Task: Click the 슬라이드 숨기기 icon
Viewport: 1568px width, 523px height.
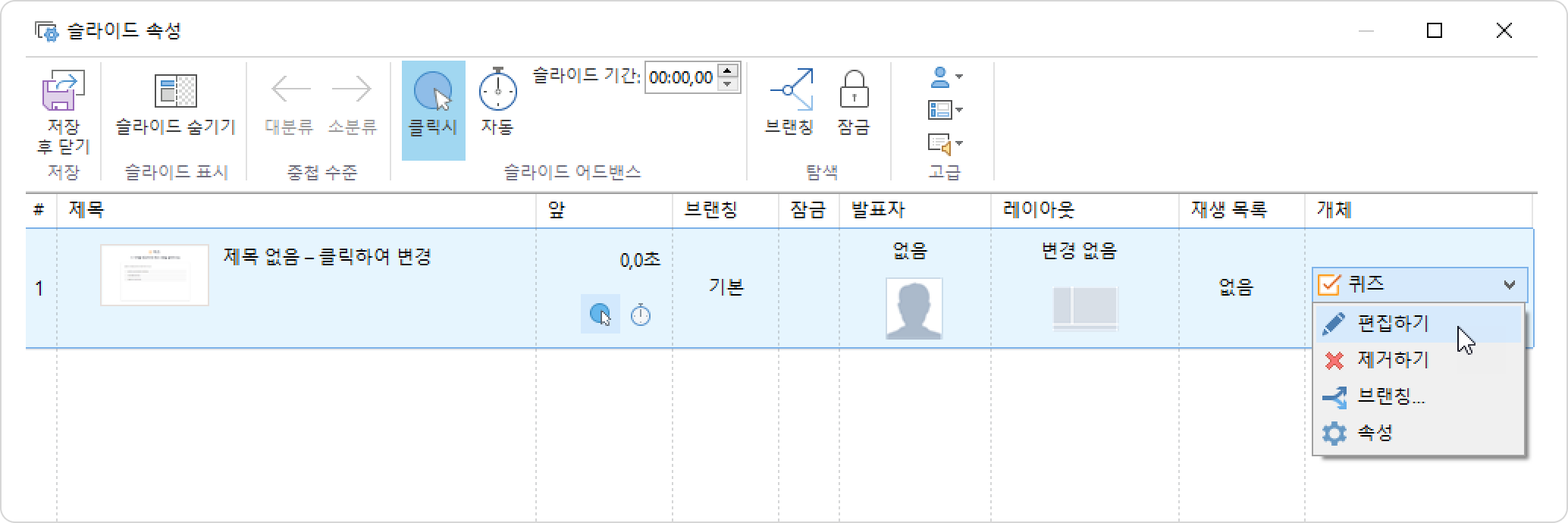Action: tap(175, 92)
